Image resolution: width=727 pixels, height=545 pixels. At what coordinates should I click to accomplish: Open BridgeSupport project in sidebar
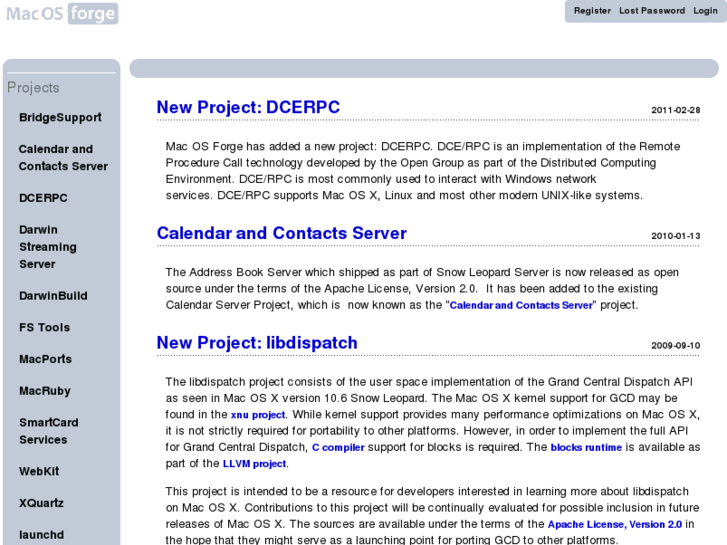(60, 117)
